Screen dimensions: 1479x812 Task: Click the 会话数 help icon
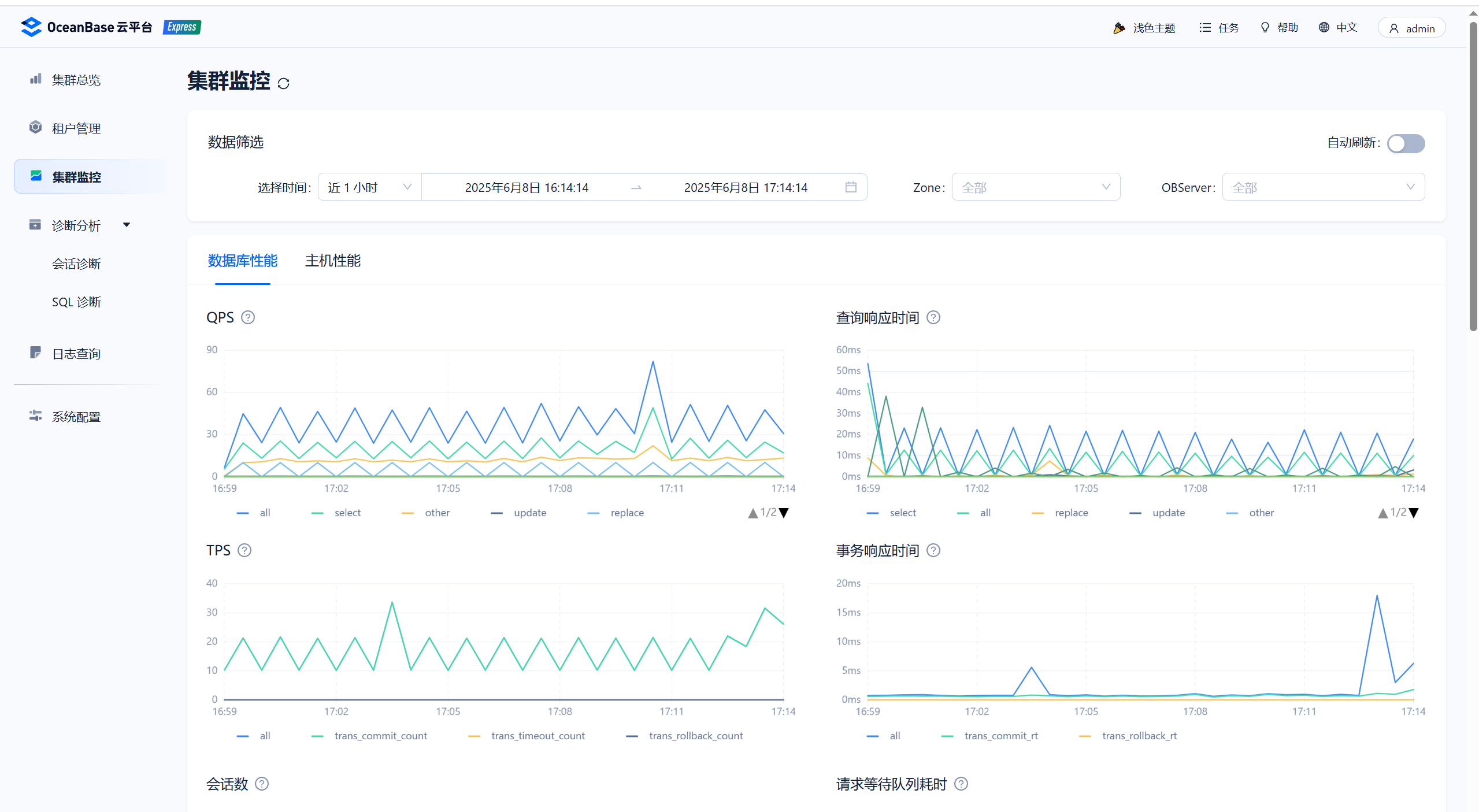(x=262, y=784)
